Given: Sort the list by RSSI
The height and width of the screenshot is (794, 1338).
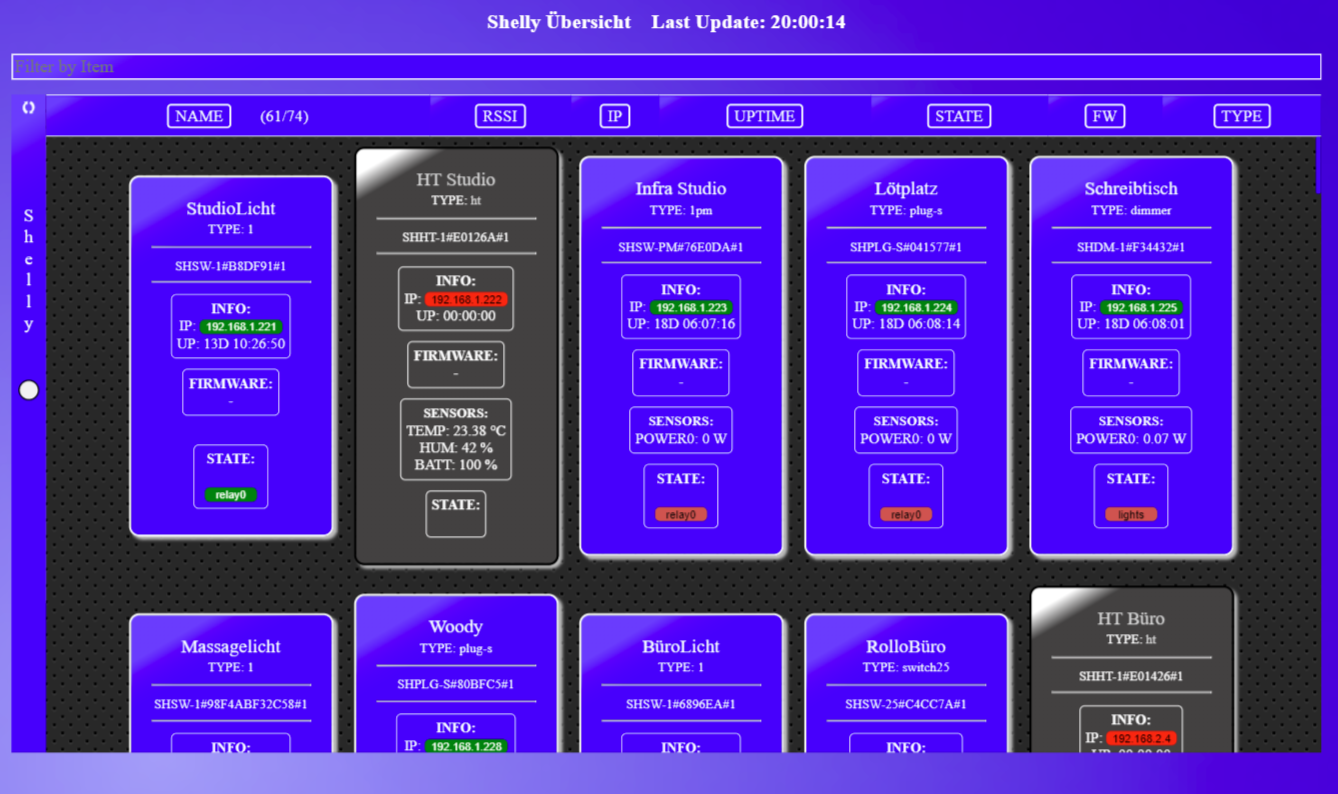Looking at the screenshot, I should 500,116.
